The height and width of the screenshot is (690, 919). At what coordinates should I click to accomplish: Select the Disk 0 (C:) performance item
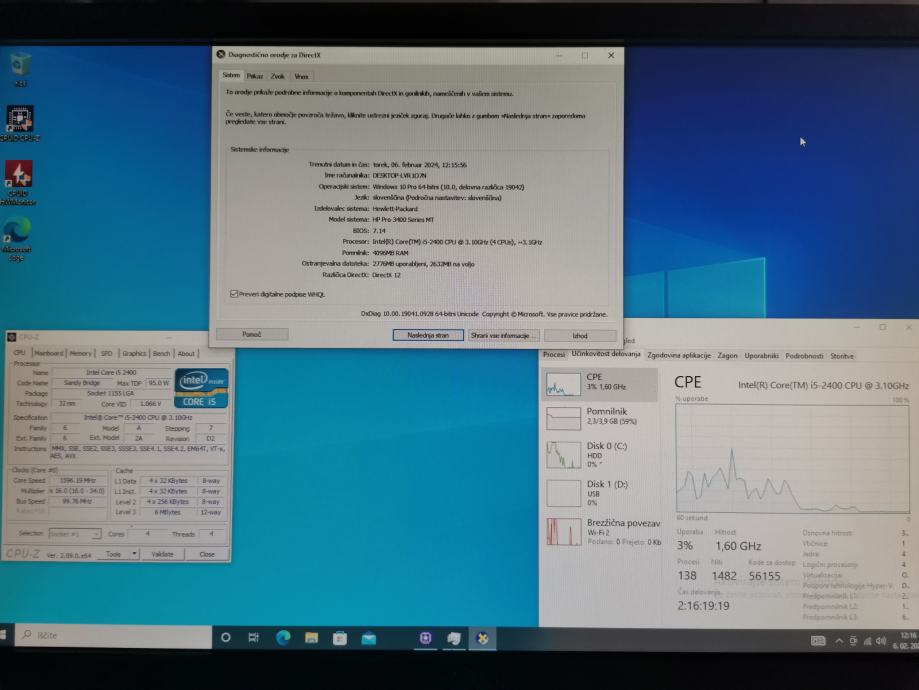(x=599, y=454)
